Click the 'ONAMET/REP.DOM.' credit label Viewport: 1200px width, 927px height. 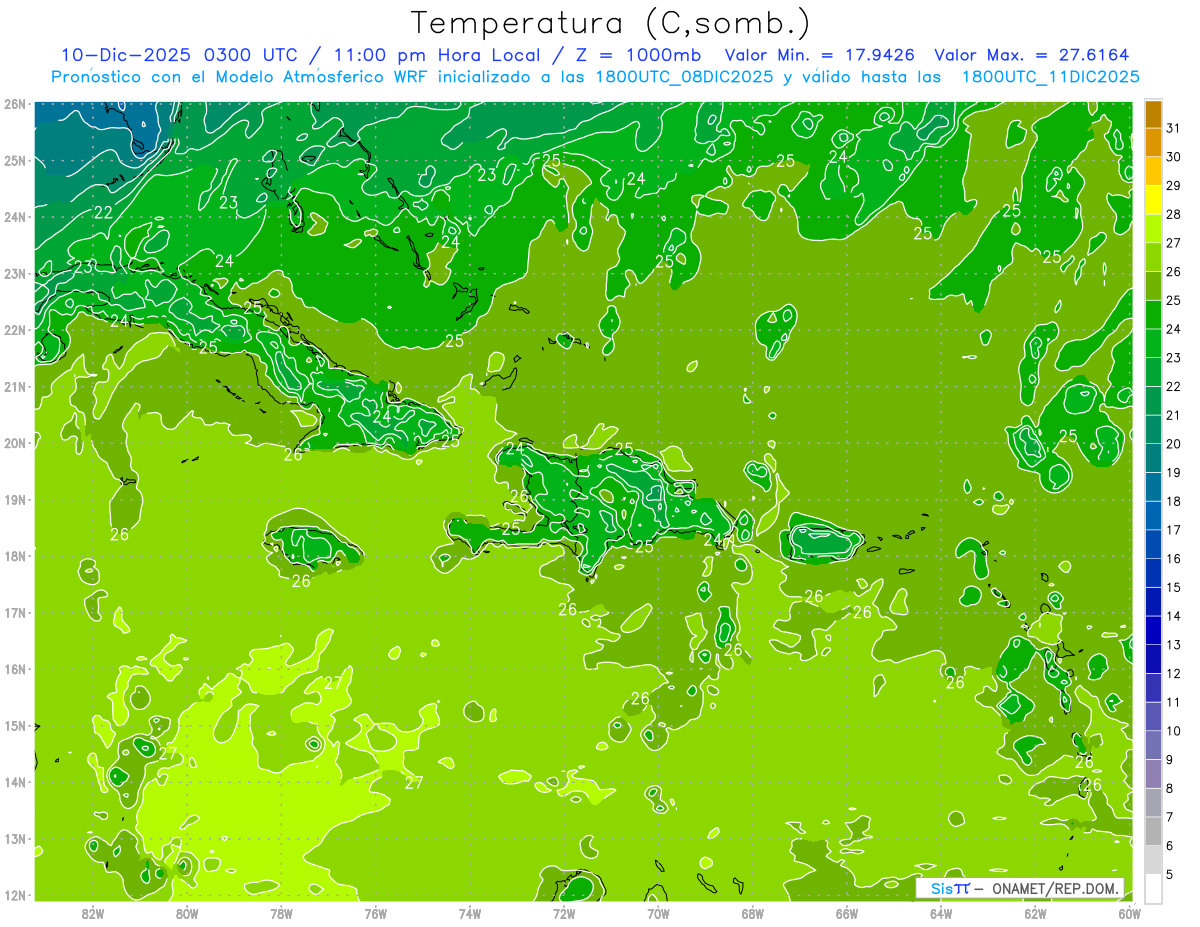[x=1057, y=888]
